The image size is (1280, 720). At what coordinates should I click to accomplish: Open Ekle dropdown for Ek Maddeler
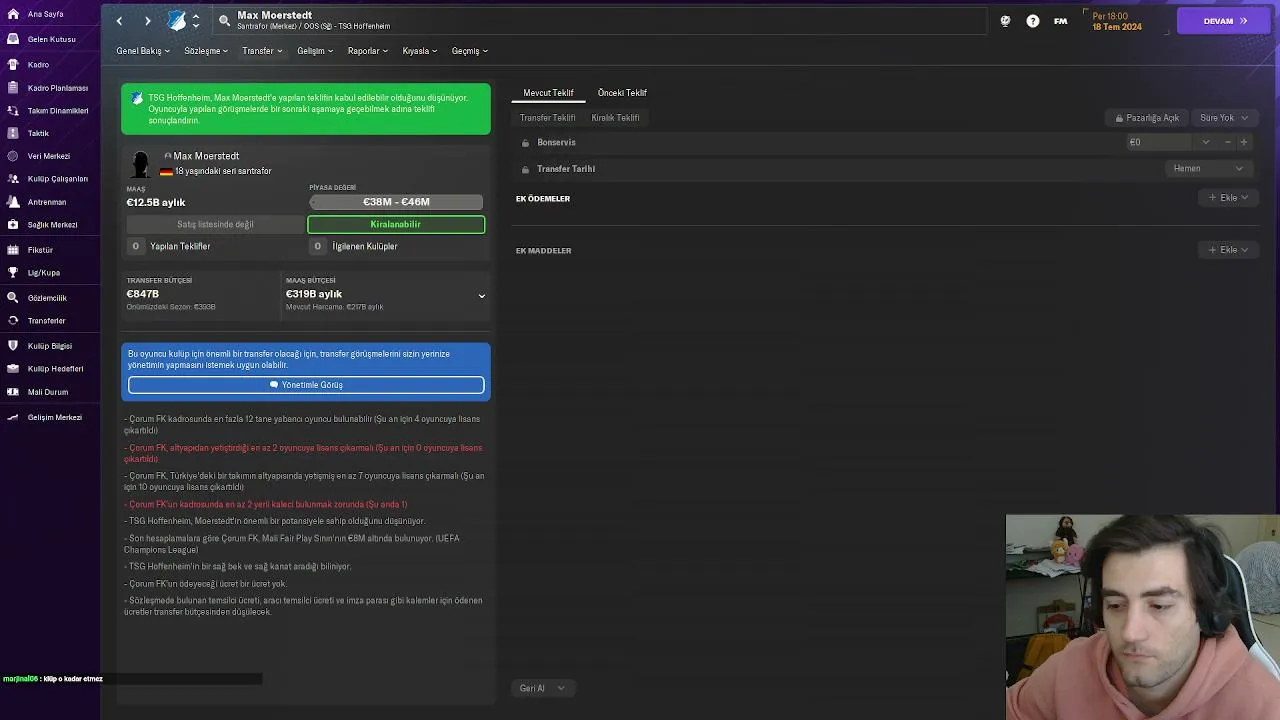1228,250
